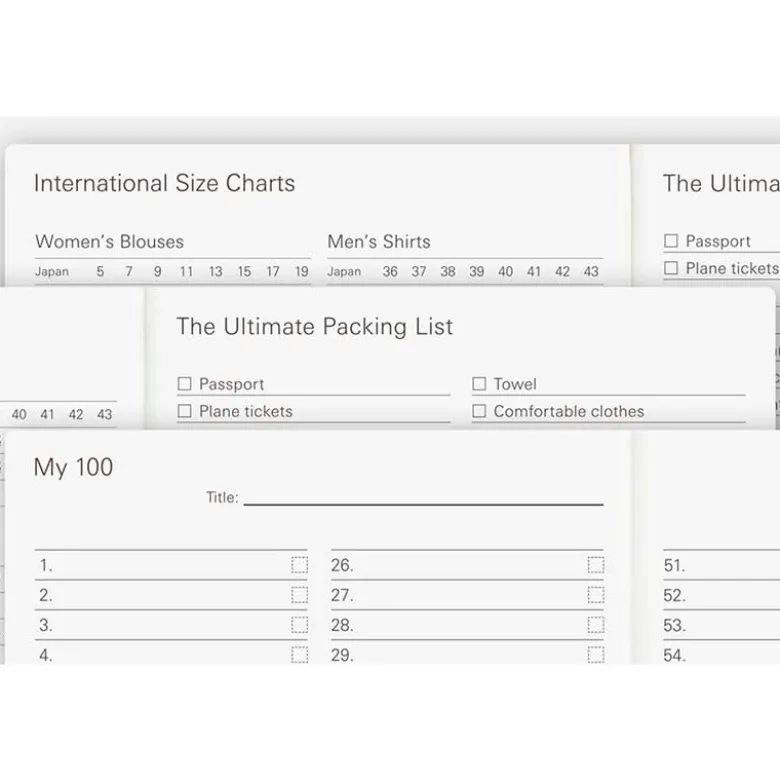Click size 17 in Women's Blouses row
Image resolution: width=780 pixels, height=781 pixels.
pos(273,271)
